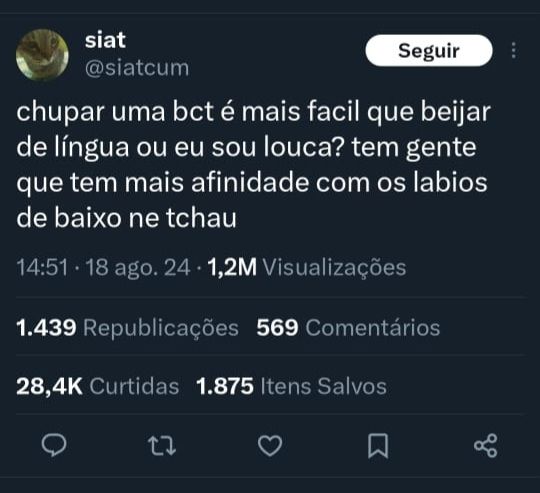Click the 14:51 timestamp

tap(42, 268)
